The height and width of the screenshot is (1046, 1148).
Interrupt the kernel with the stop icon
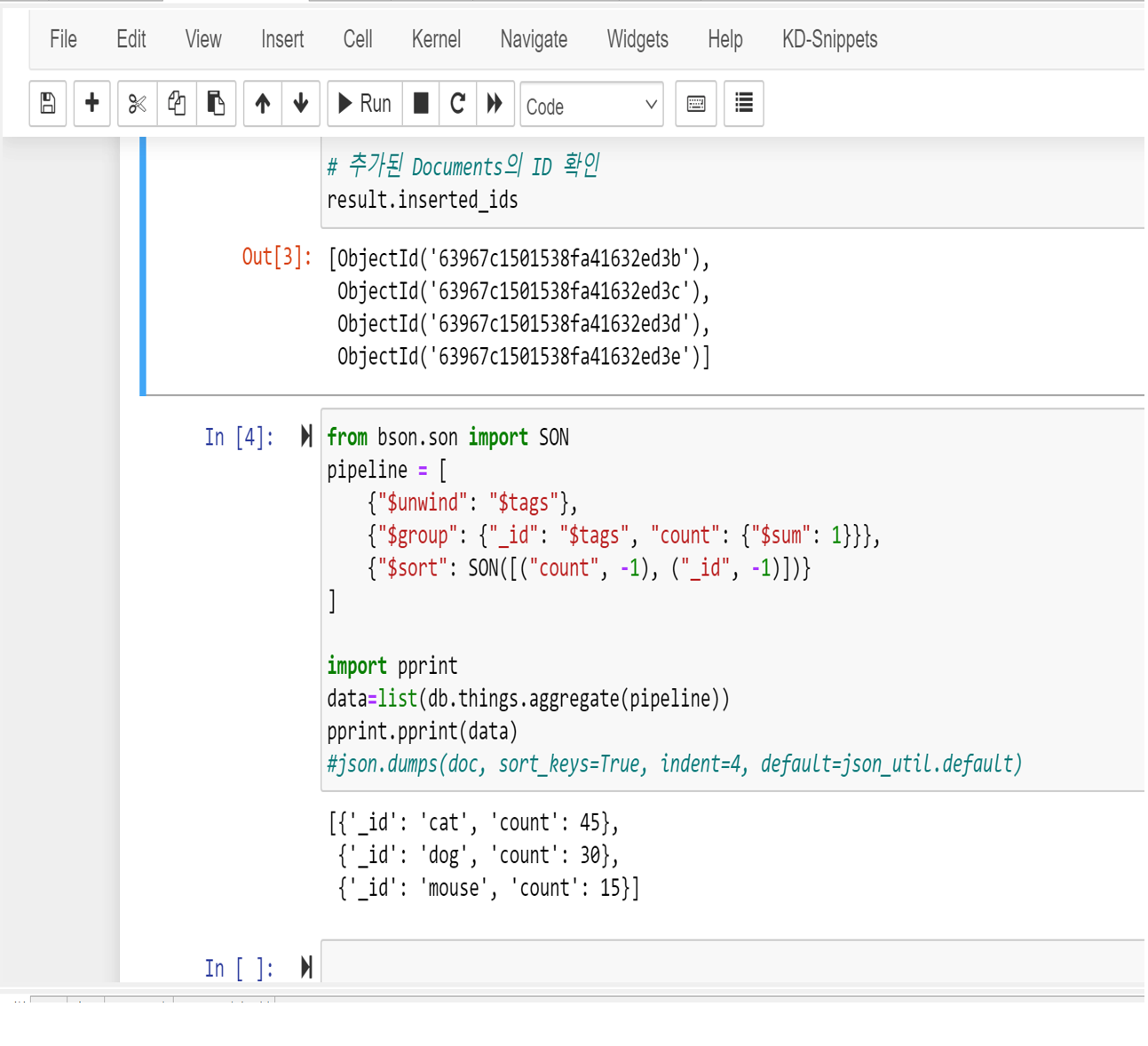421,104
